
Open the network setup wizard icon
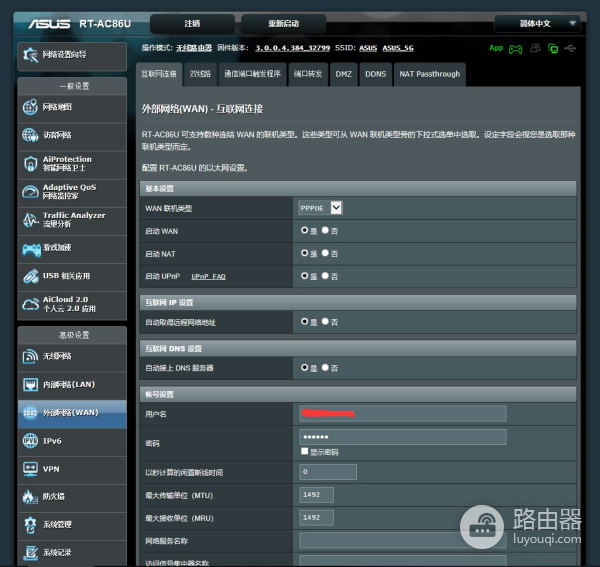point(30,55)
